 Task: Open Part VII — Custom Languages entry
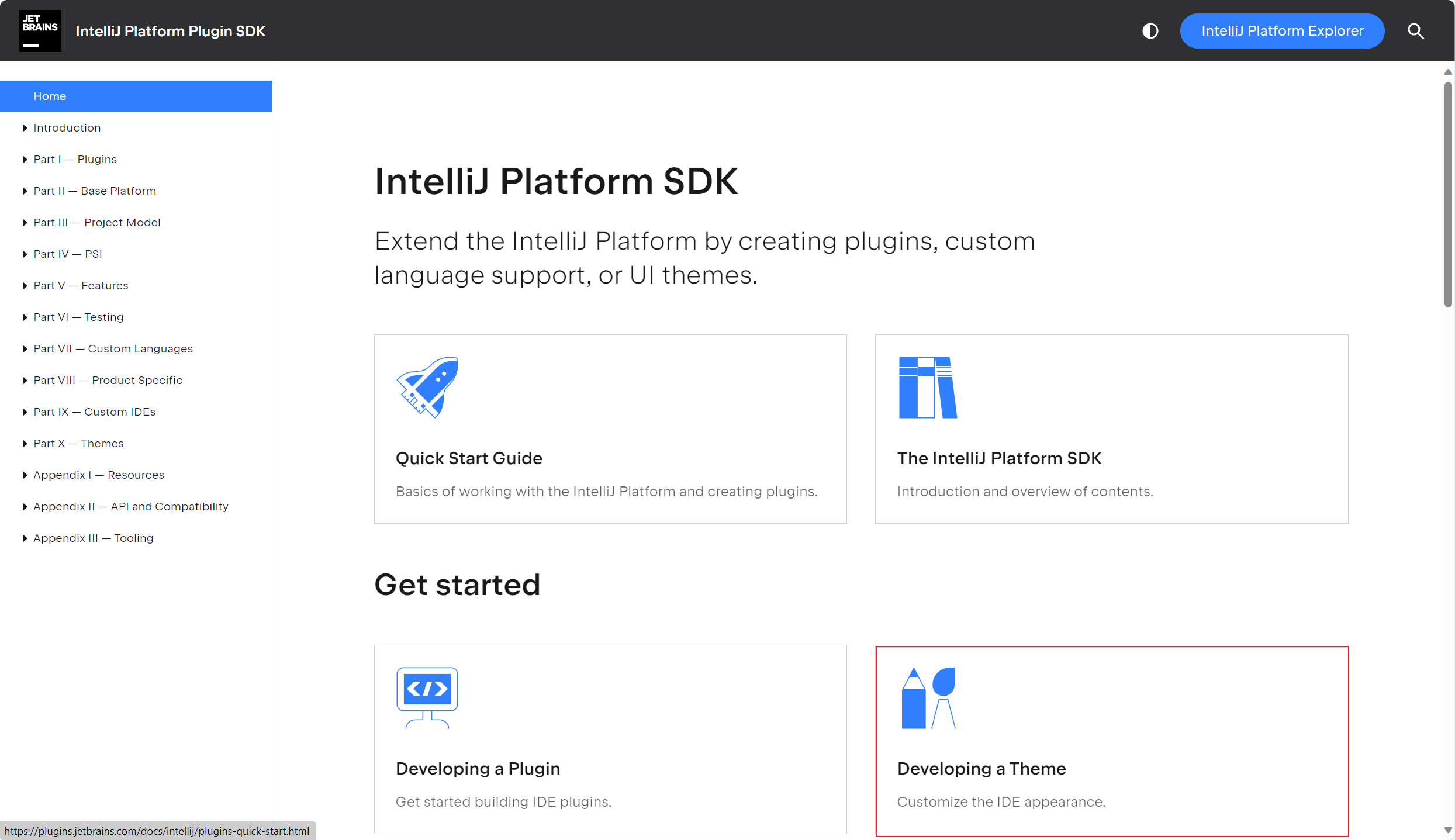point(113,349)
